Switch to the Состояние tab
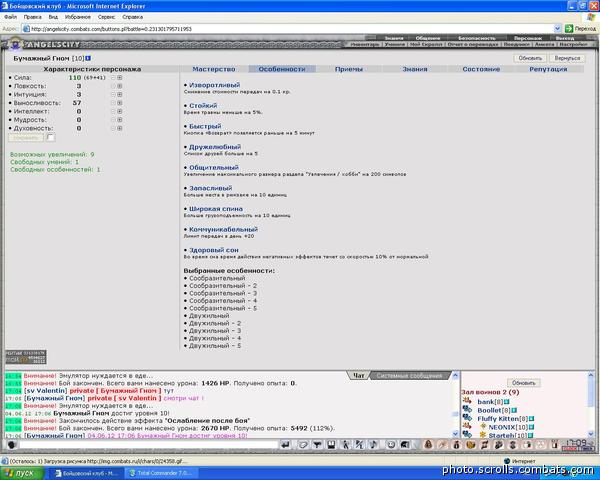The image size is (600, 480). pos(481,69)
